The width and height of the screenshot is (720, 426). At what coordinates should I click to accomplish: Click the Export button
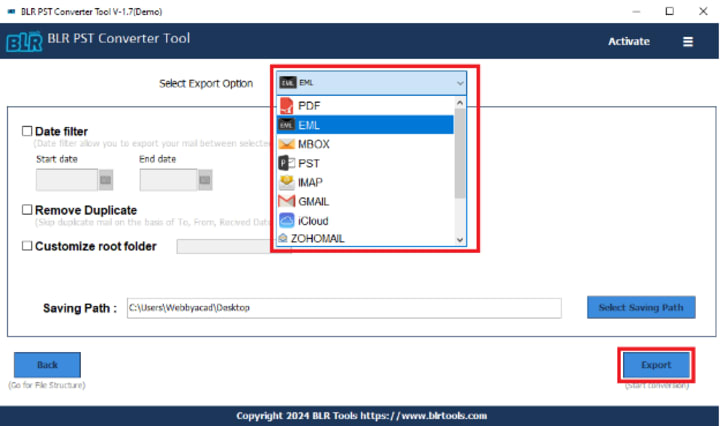(656, 365)
